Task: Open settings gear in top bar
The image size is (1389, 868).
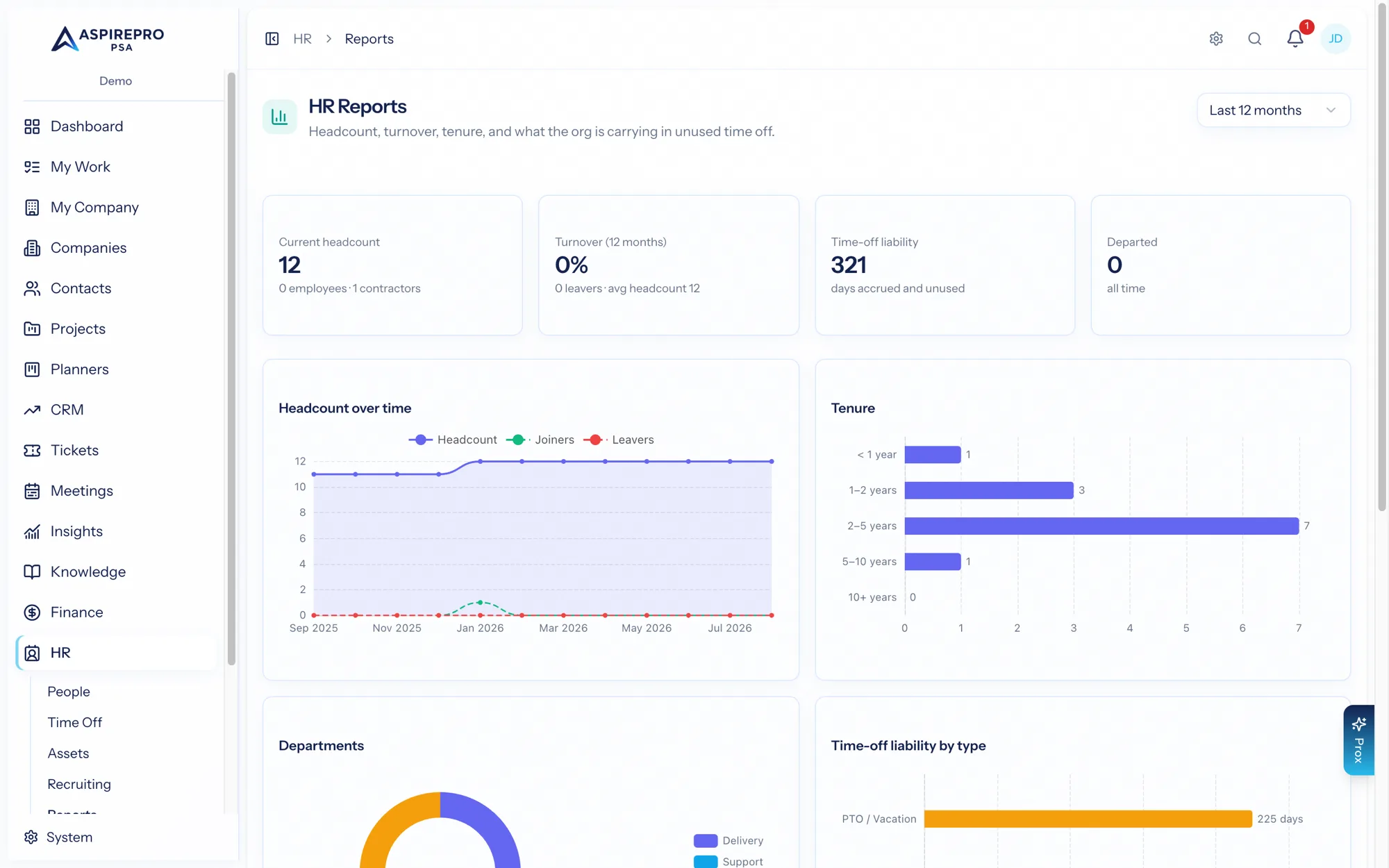Action: [1216, 39]
